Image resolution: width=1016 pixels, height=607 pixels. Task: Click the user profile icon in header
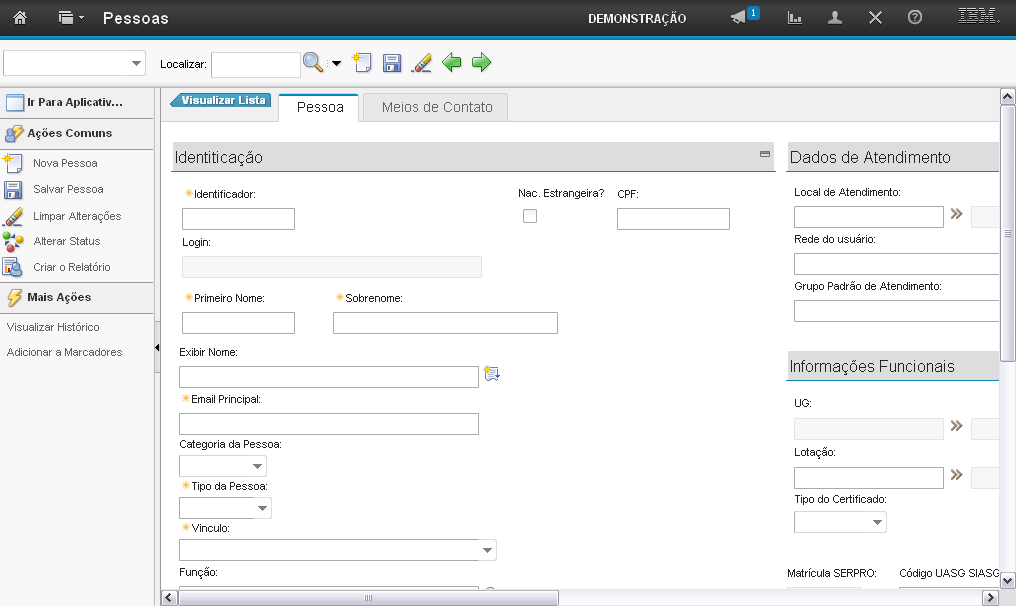tap(835, 18)
